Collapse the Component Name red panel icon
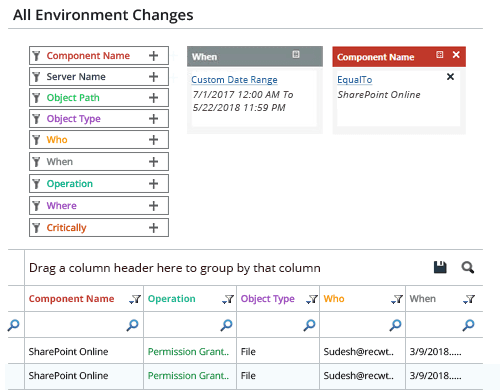 tap(440, 55)
